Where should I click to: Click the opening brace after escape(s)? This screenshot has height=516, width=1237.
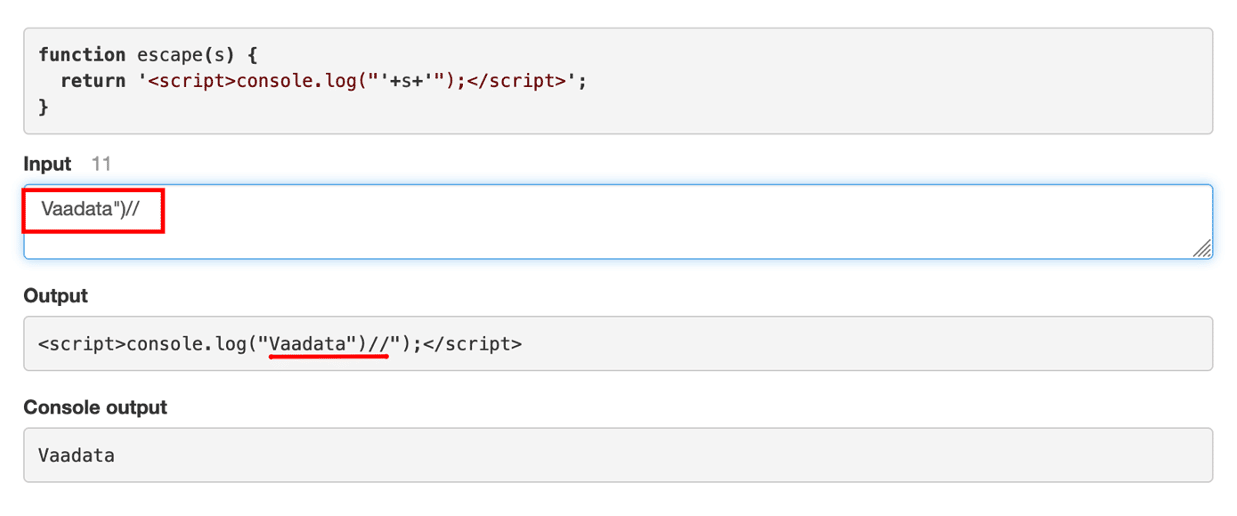252,55
